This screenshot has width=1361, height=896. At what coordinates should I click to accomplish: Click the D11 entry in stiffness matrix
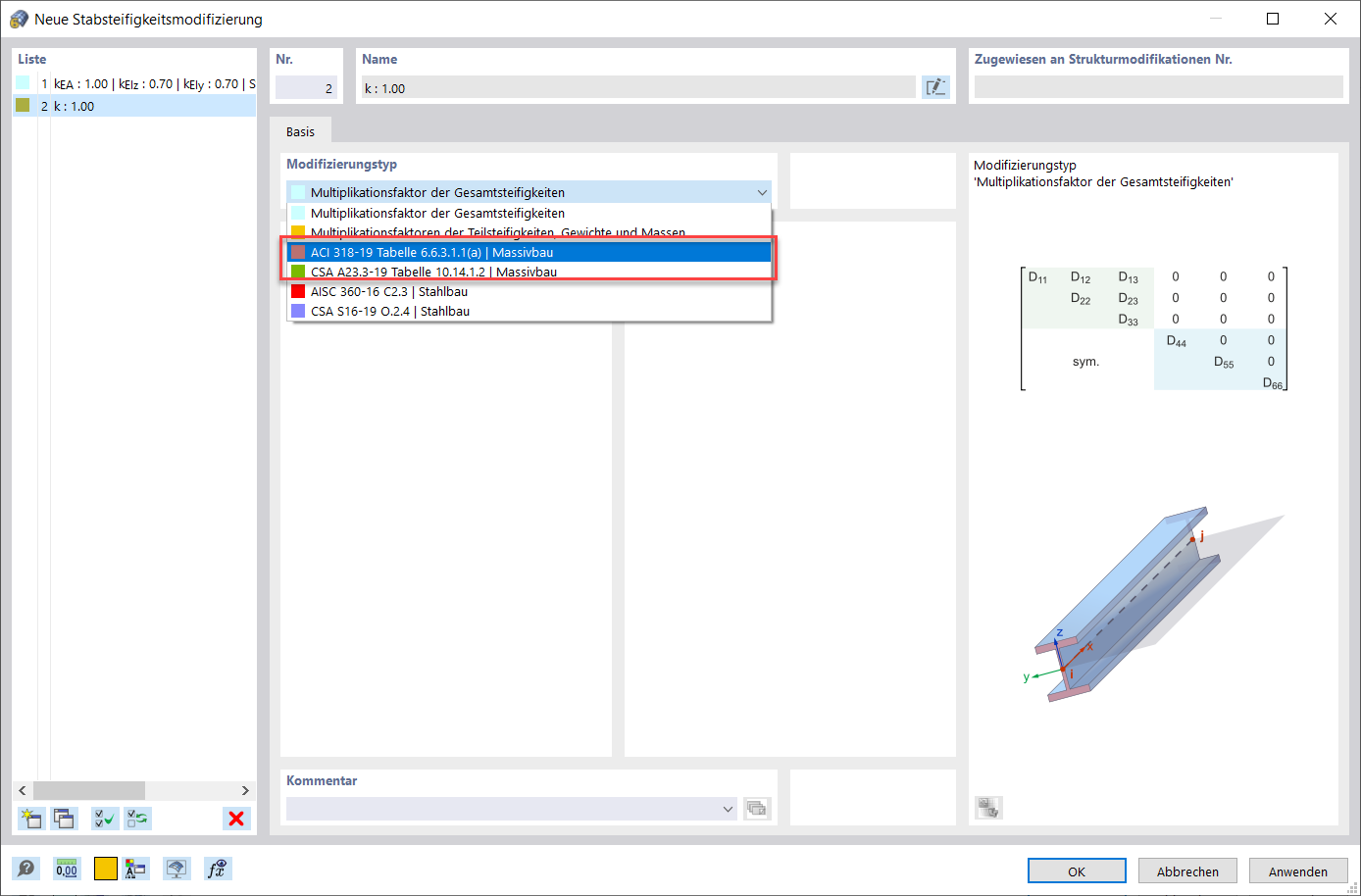coord(1037,278)
